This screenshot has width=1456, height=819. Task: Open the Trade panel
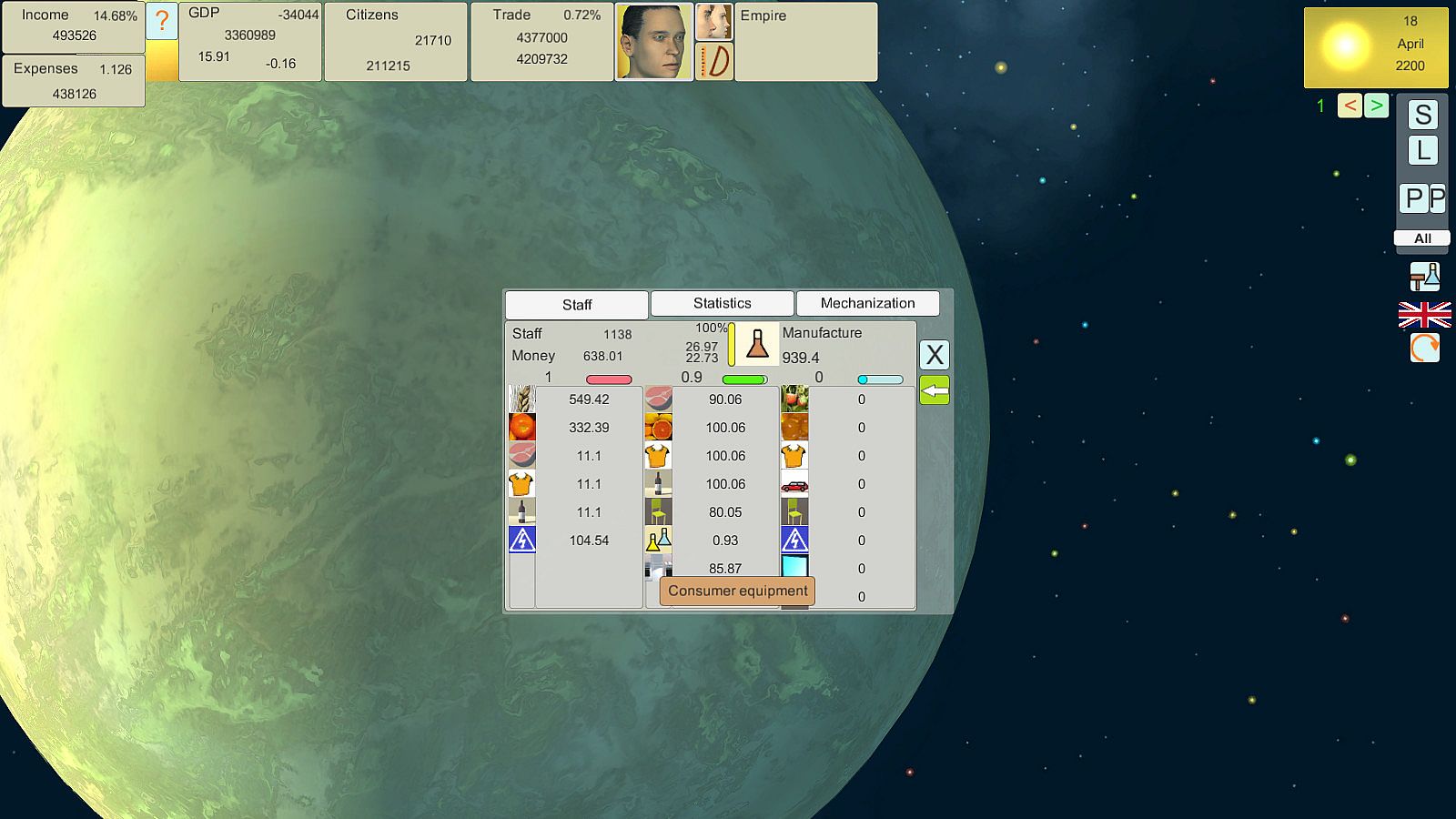coord(541,41)
